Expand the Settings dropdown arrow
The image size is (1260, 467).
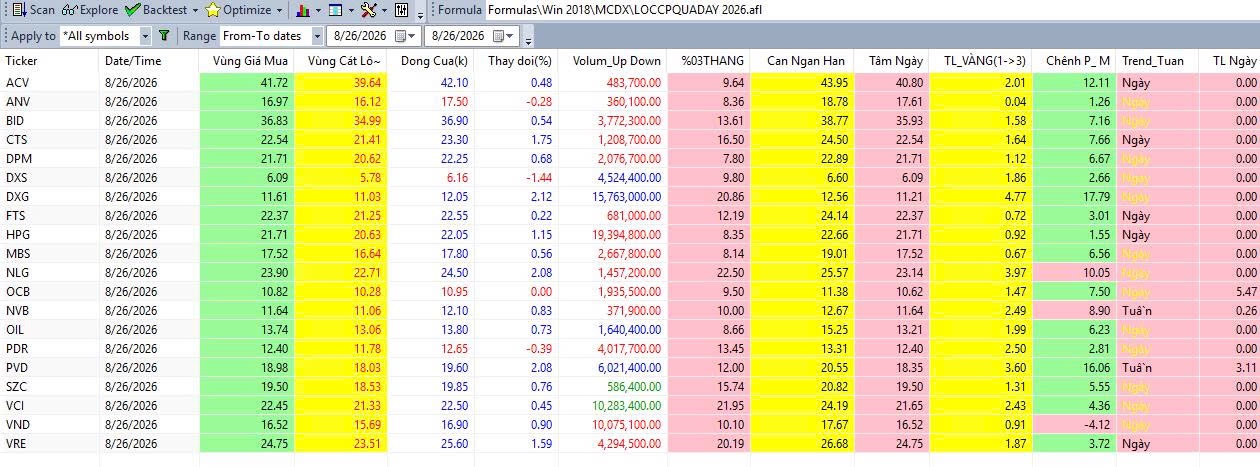coord(384,10)
